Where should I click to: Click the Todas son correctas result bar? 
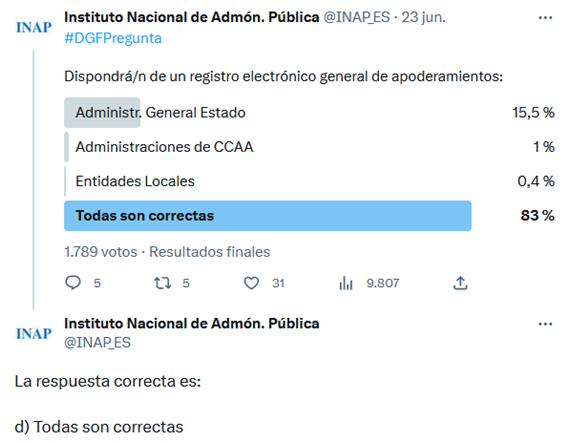pos(268,216)
